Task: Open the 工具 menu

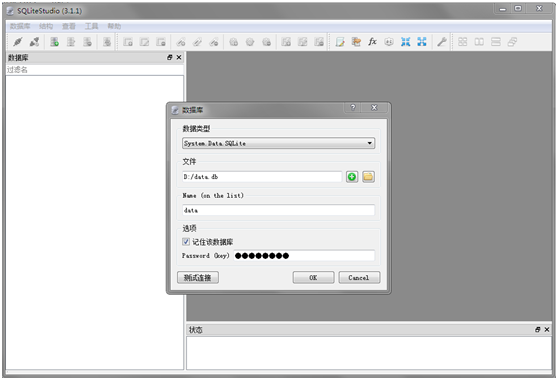Action: pyautogui.click(x=91, y=26)
